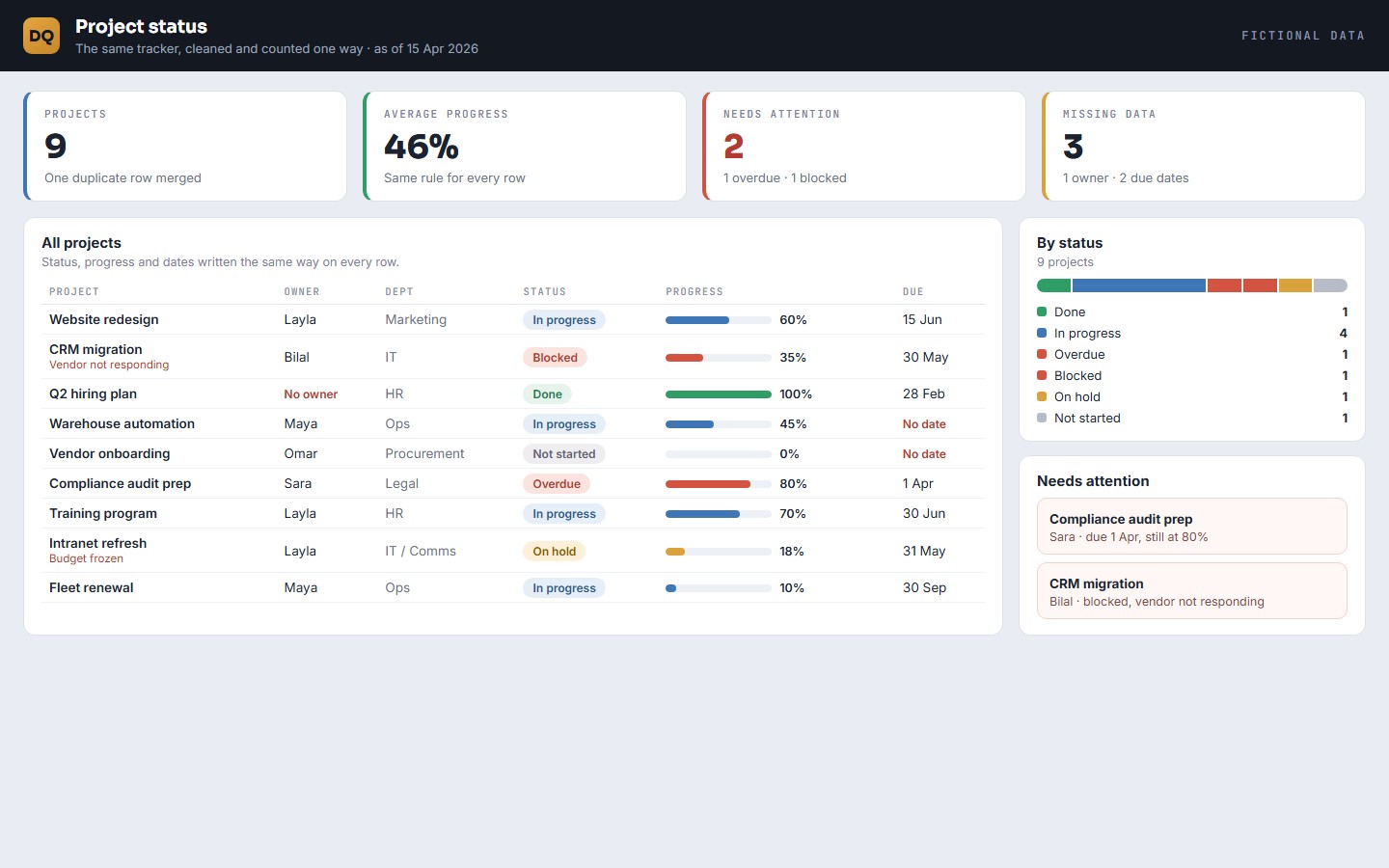
Task: Click the Needs Attention summary card
Action: (x=864, y=147)
